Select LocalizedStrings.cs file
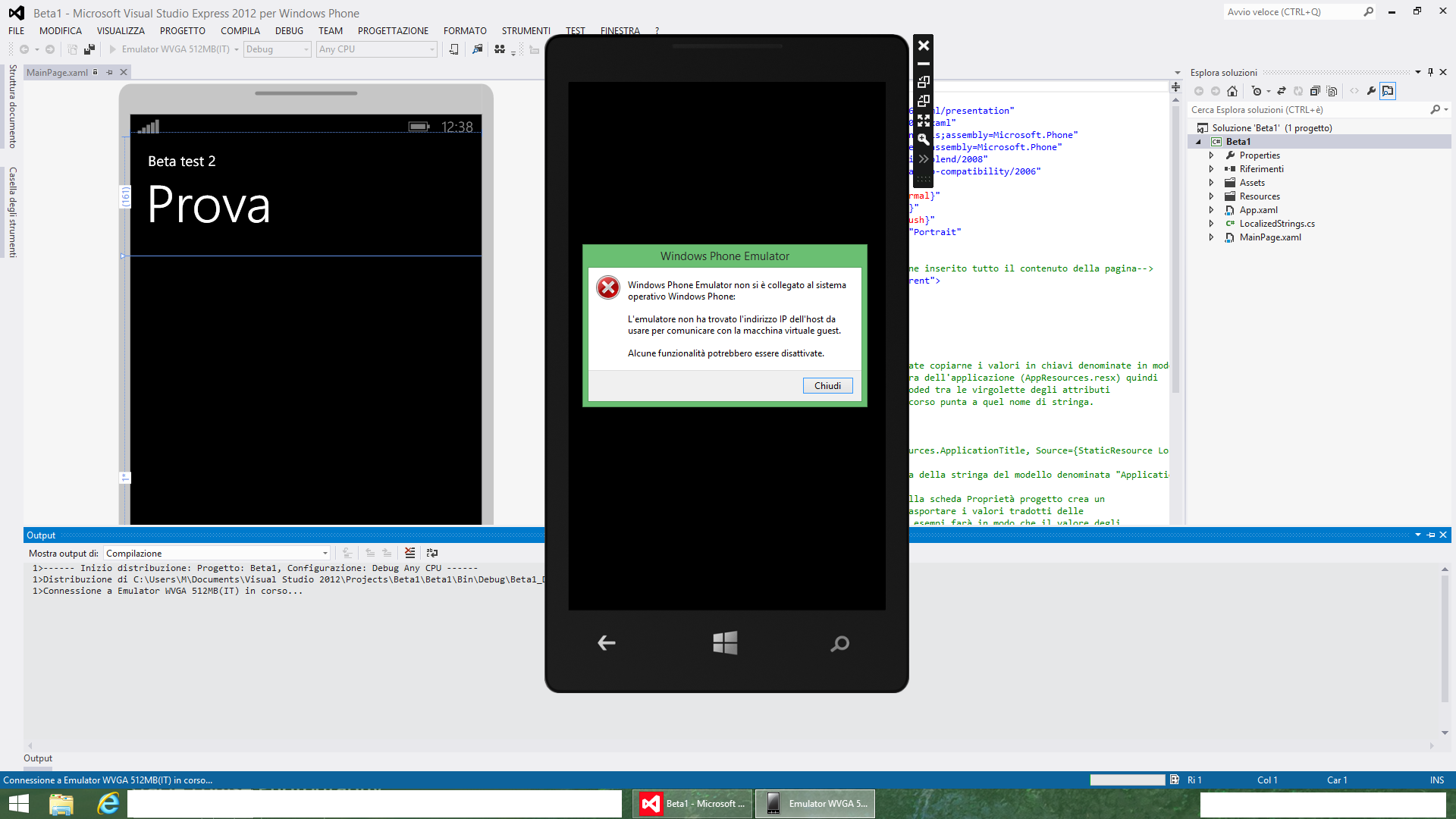Screen dimensions: 1456x819 tap(1277, 224)
